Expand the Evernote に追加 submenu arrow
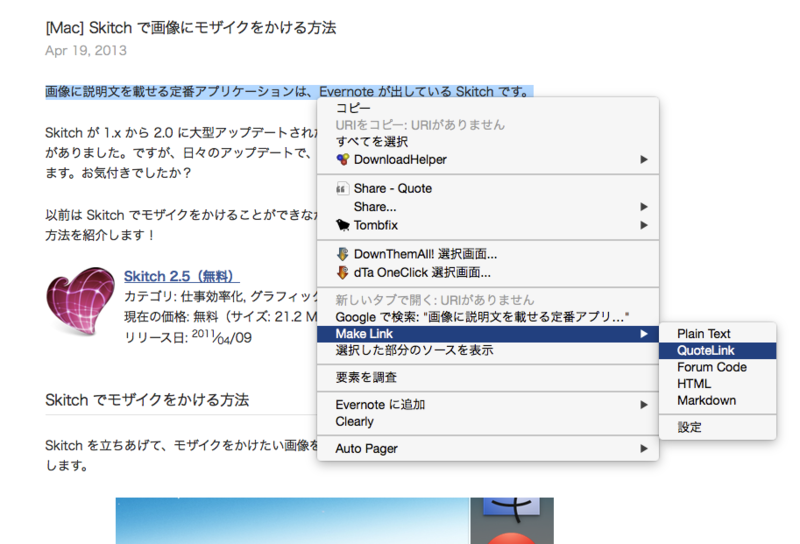 click(644, 405)
